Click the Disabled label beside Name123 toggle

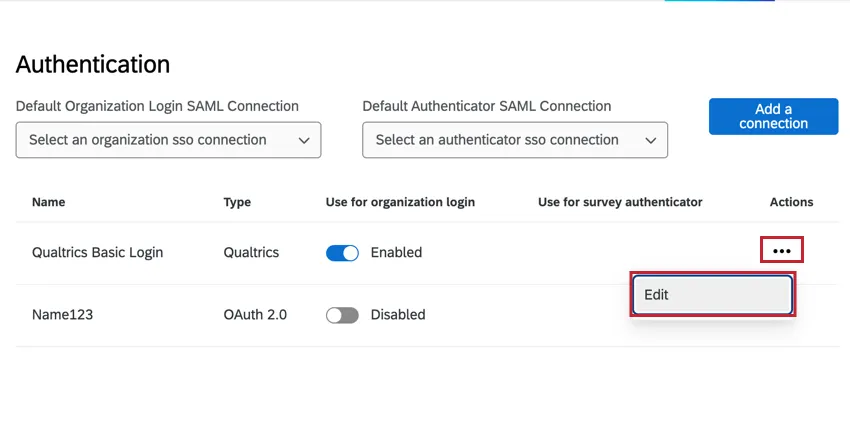398,315
